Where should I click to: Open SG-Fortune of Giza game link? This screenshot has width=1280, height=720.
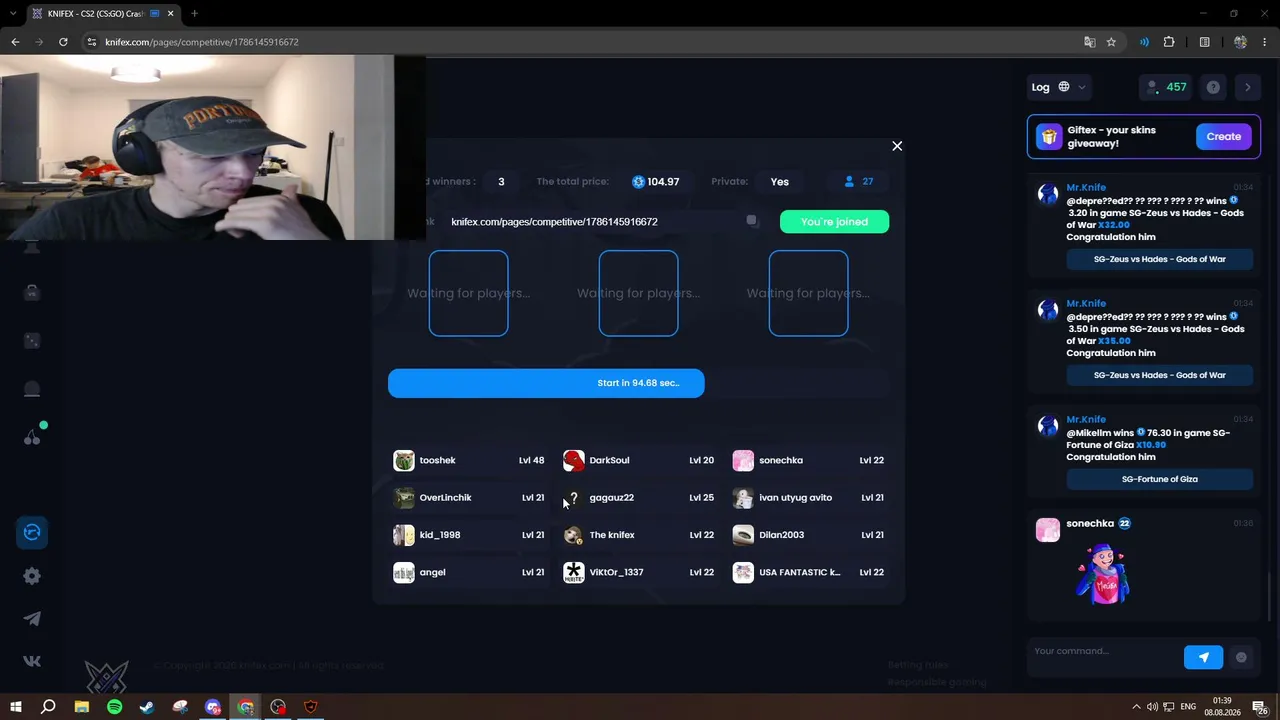click(x=1159, y=479)
